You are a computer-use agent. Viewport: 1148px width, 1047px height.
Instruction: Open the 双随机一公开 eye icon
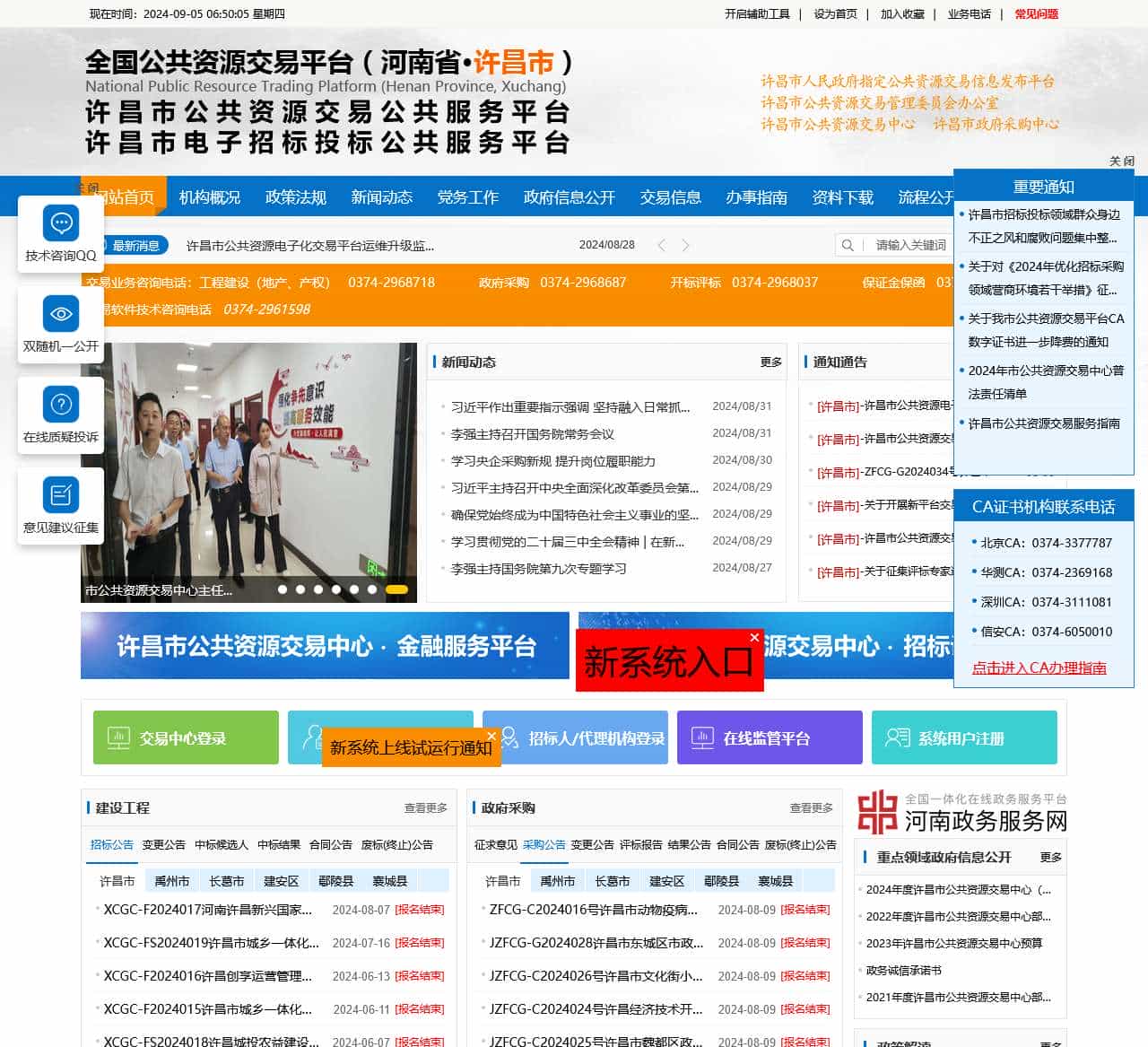tap(61, 313)
